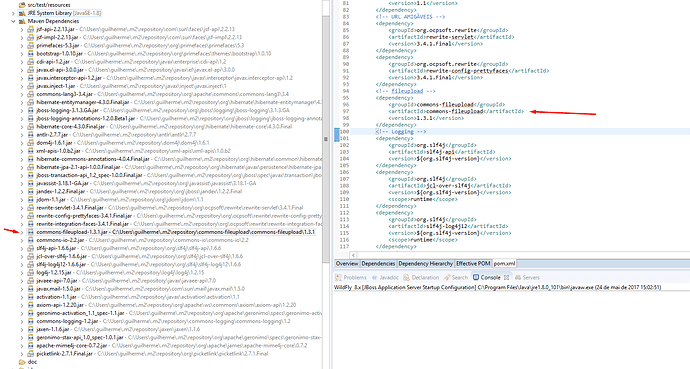
Task: Switch to the Overview tab
Action: point(347,263)
